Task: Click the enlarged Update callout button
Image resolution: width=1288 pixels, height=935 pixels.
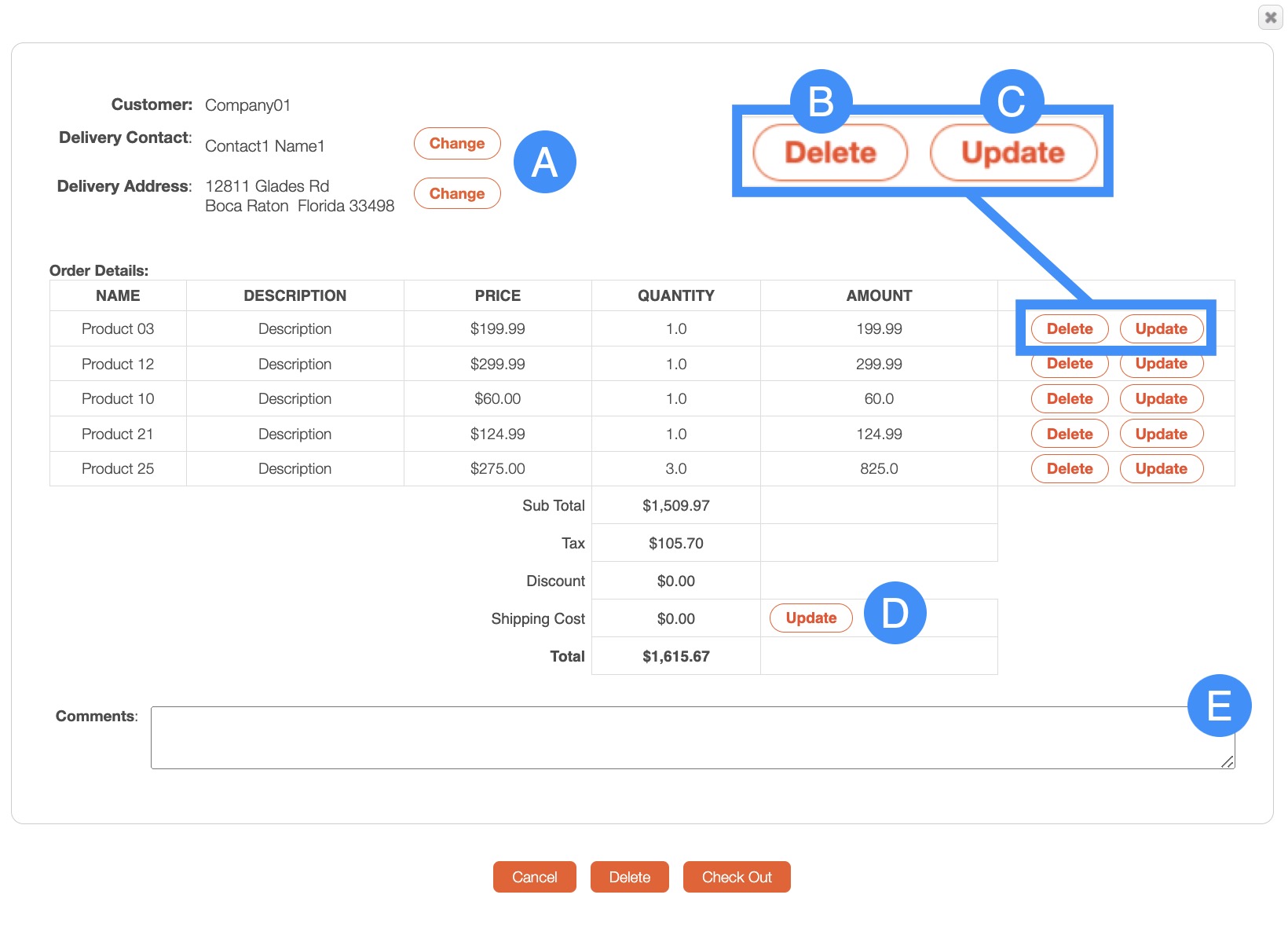Action: pyautogui.click(x=1012, y=153)
